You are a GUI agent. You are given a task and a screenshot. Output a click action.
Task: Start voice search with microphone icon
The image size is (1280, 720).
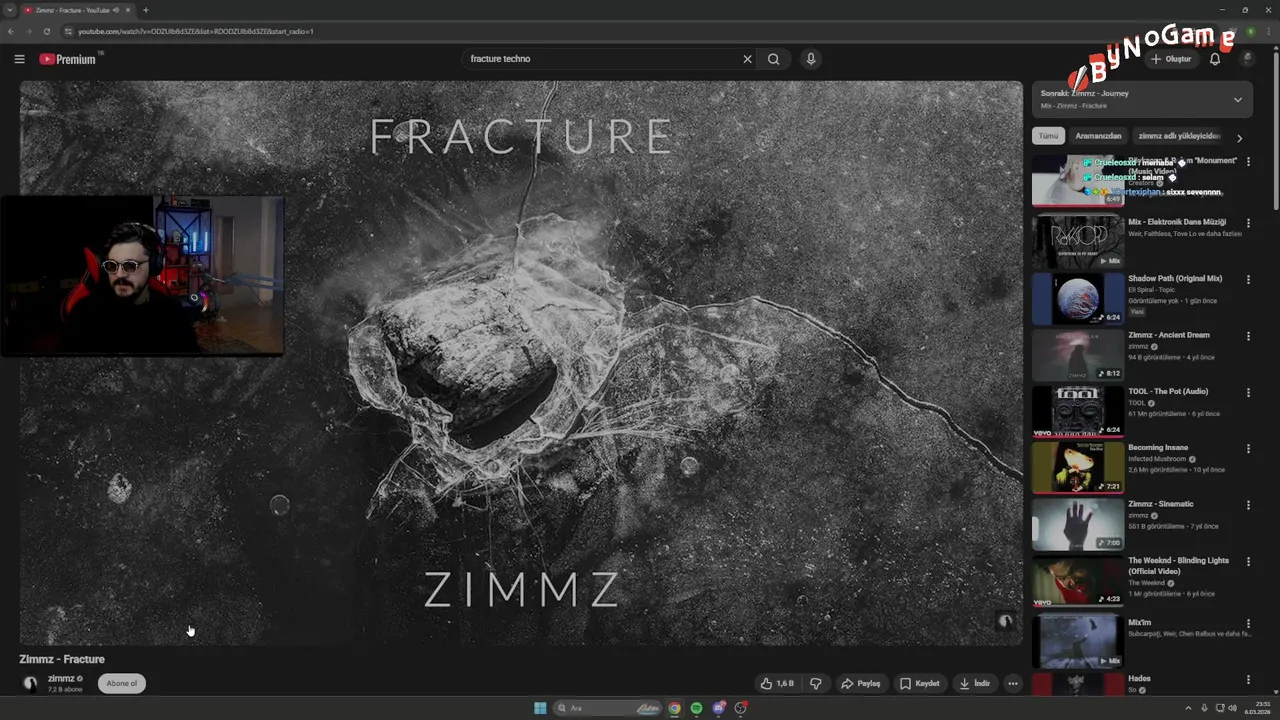(811, 59)
